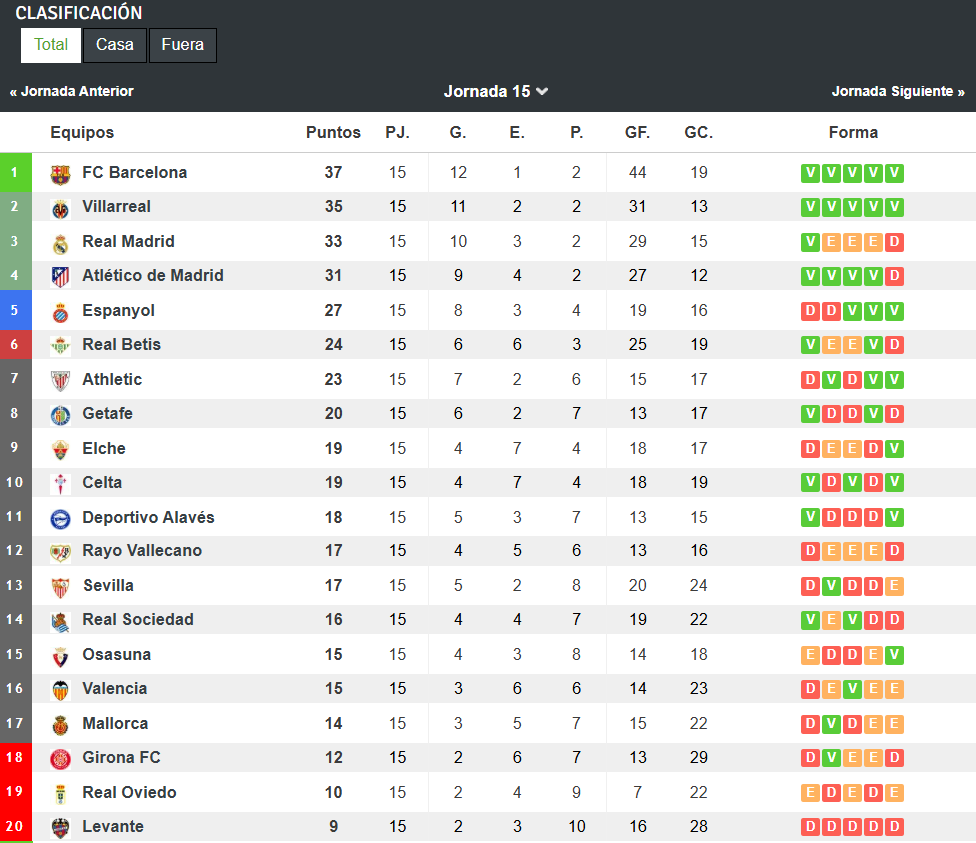Switch to the Fuera tab
Viewport: 976px width, 843px height.
coord(182,45)
